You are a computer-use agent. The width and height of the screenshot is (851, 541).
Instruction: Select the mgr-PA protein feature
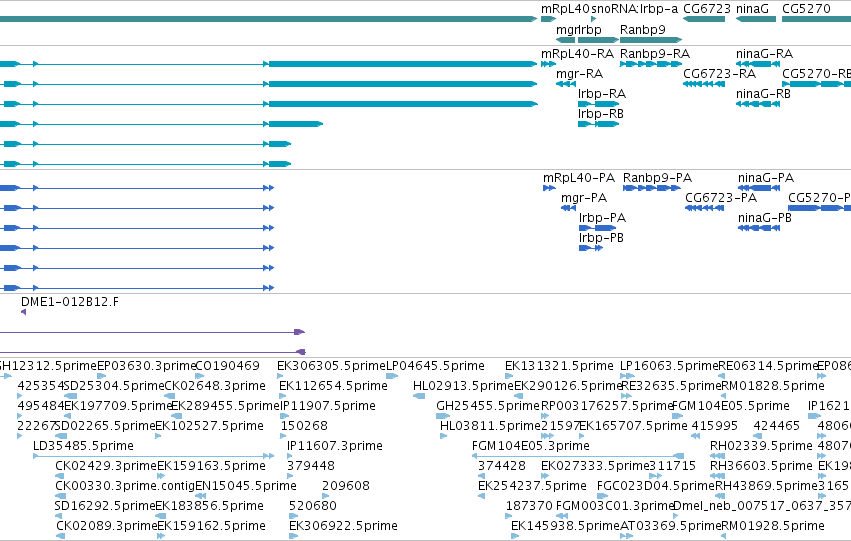(x=568, y=208)
